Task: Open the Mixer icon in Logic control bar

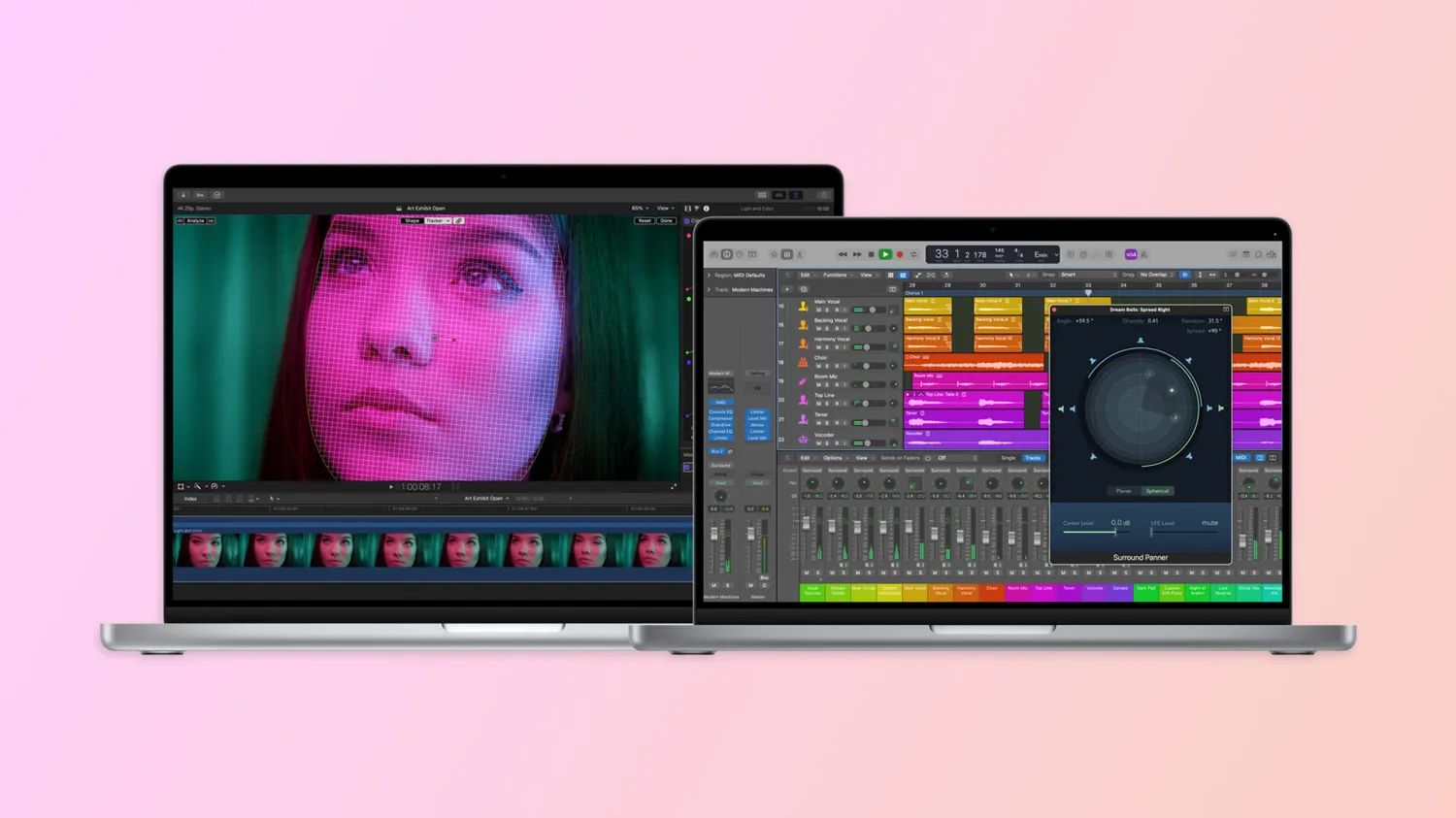Action: pos(787,254)
